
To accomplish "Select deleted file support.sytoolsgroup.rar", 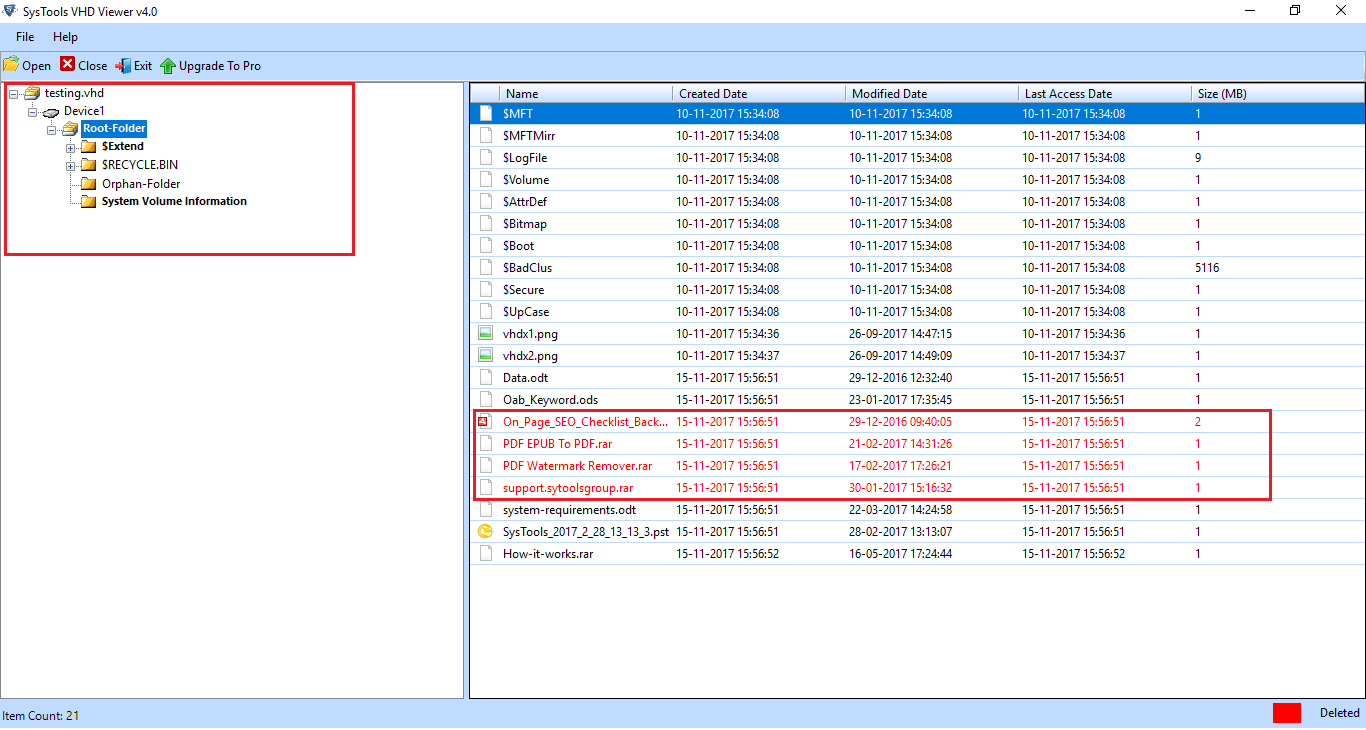I will (568, 488).
